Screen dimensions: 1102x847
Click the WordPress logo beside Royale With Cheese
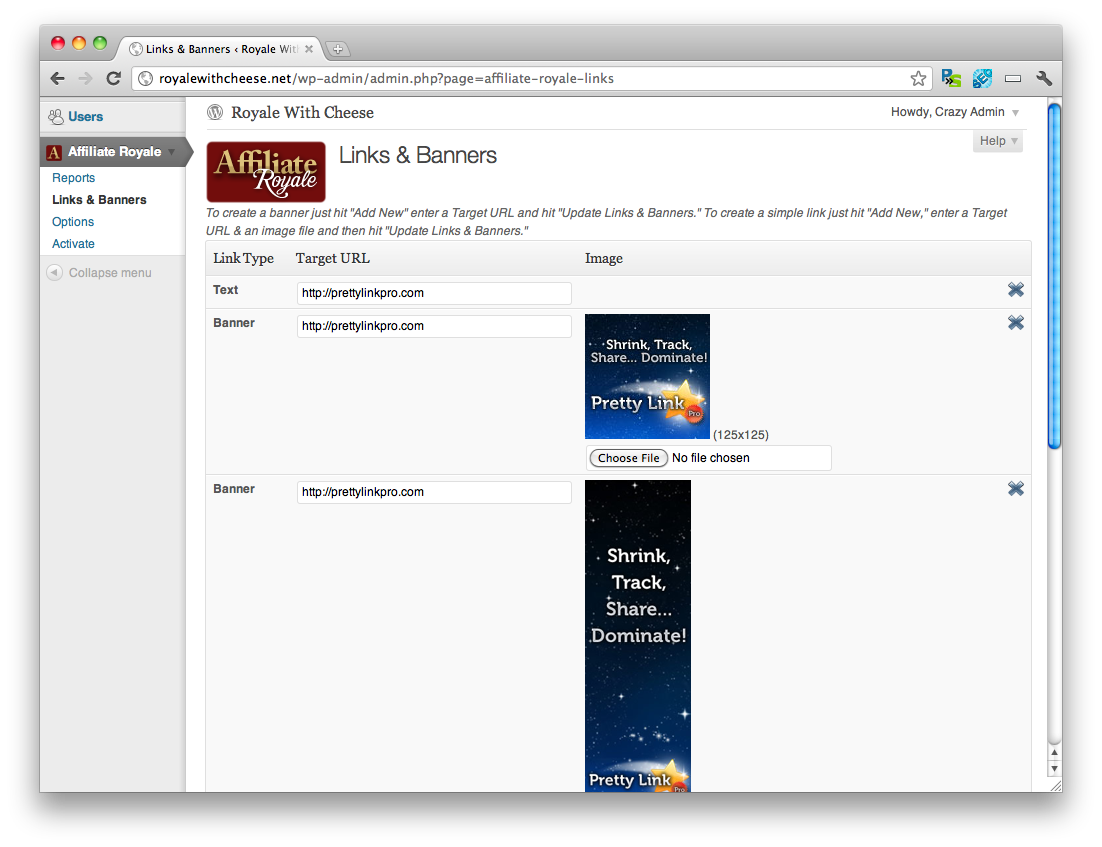[214, 112]
